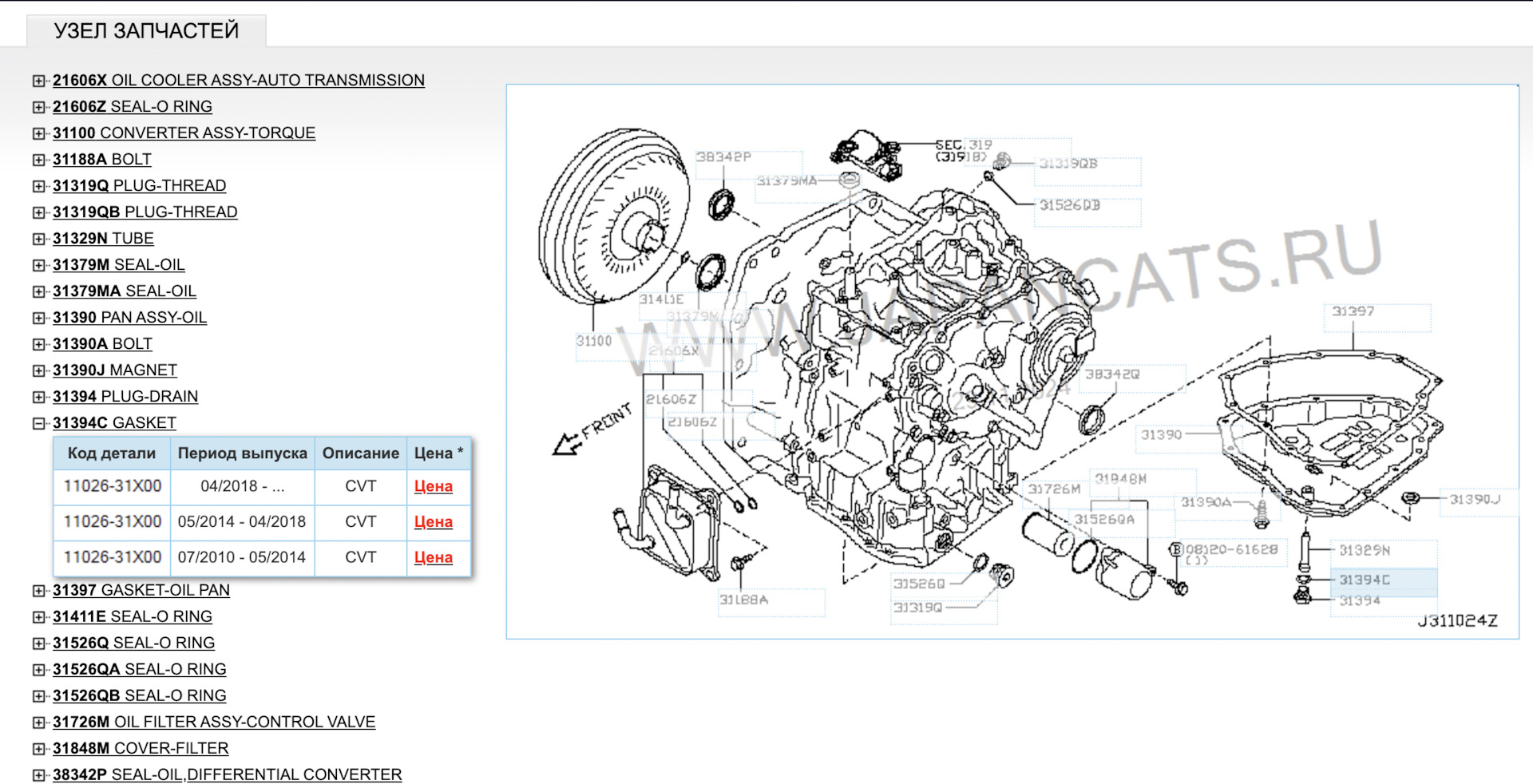Click Цена link for 04/2018 row
This screenshot has height=784, width=1533.
click(x=433, y=486)
